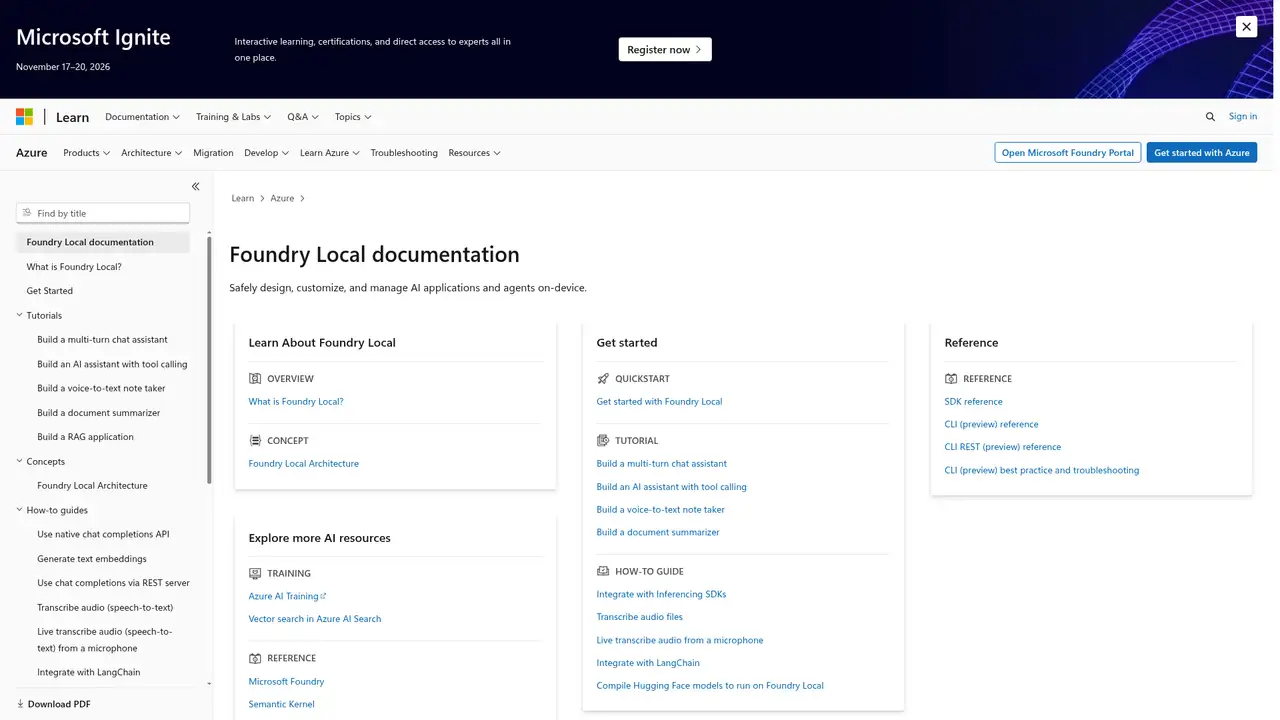1280x720 pixels.
Task: Expand the Azure Products menu
Action: pyautogui.click(x=86, y=153)
